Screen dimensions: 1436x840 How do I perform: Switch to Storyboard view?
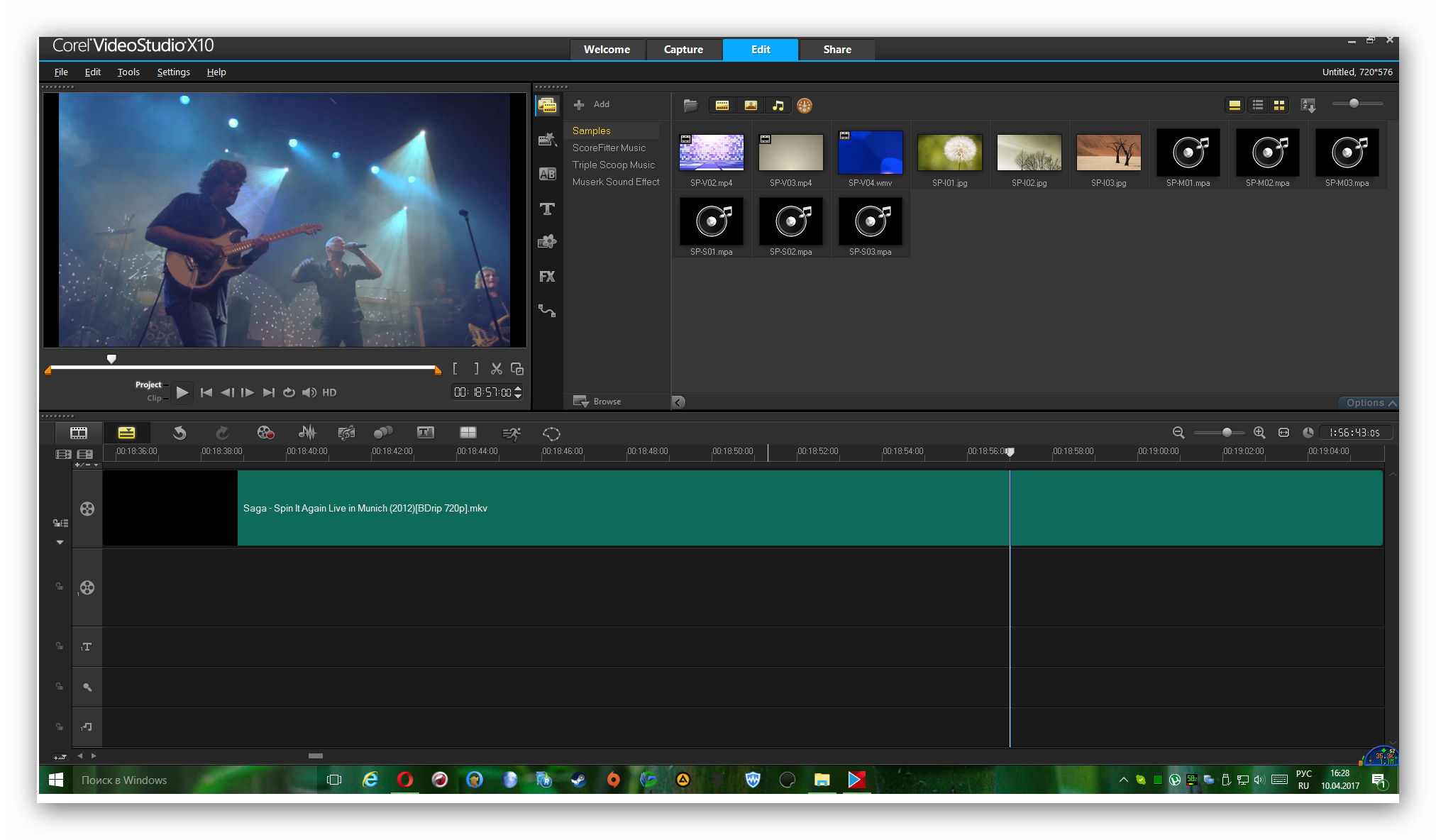pos(79,433)
